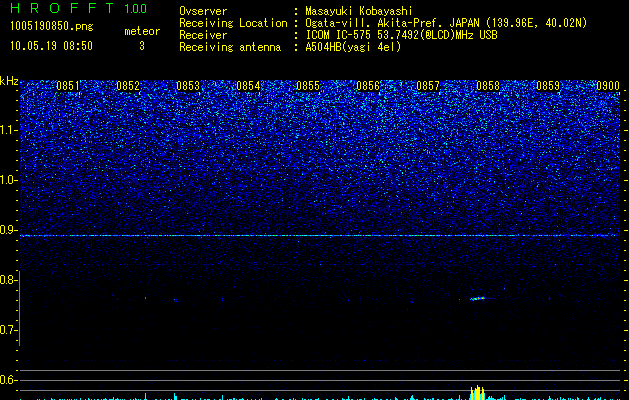Click the 0854 time marker

(x=248, y=86)
